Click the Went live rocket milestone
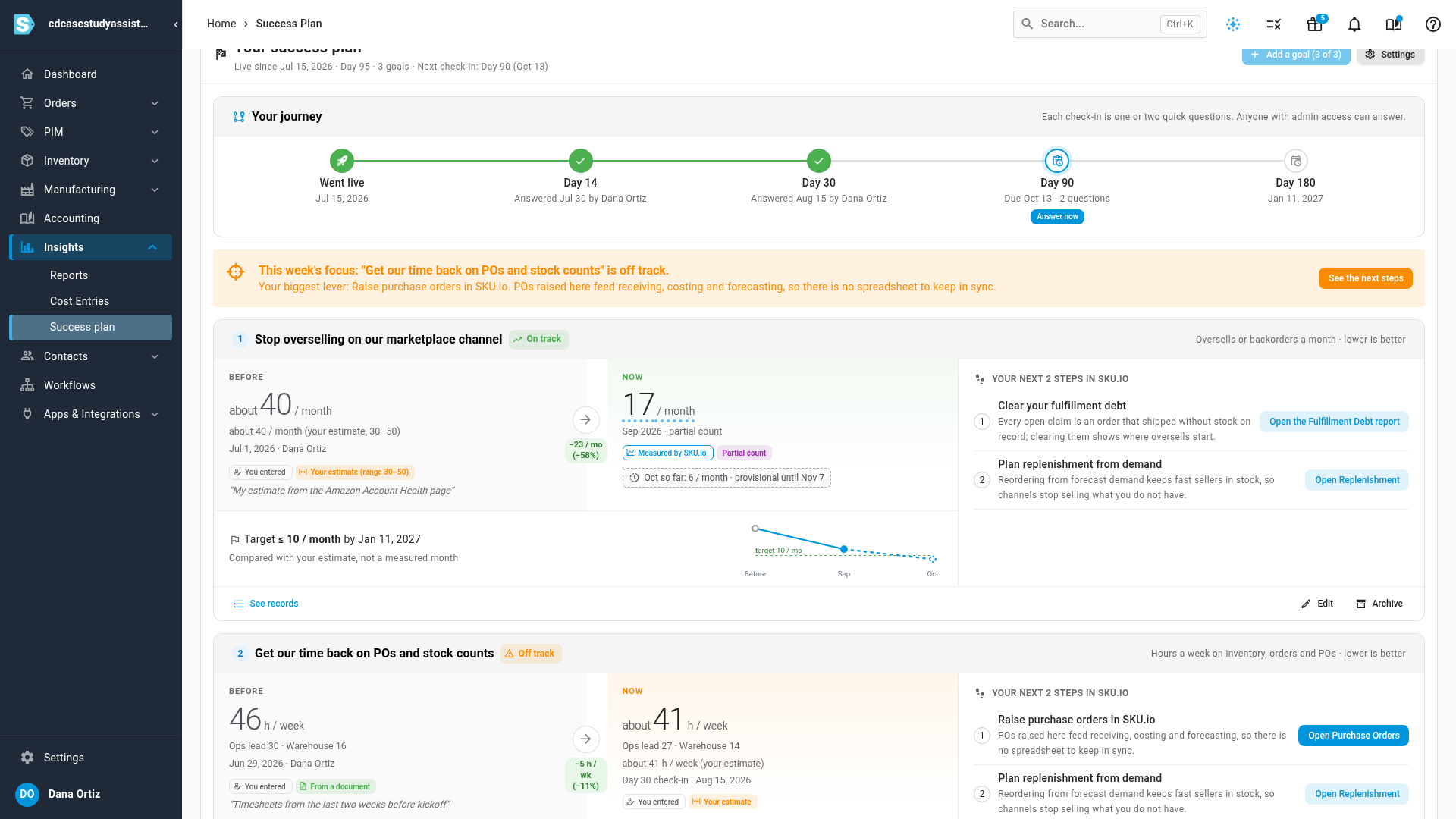This screenshot has width=1456, height=819. [x=342, y=161]
